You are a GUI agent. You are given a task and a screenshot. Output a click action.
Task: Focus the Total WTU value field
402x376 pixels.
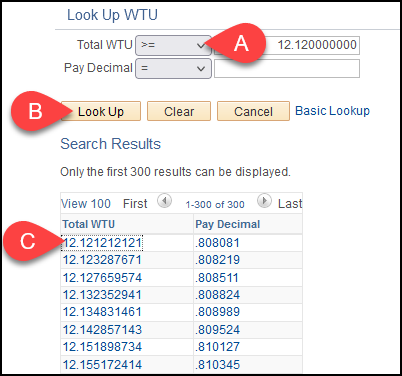[287, 45]
